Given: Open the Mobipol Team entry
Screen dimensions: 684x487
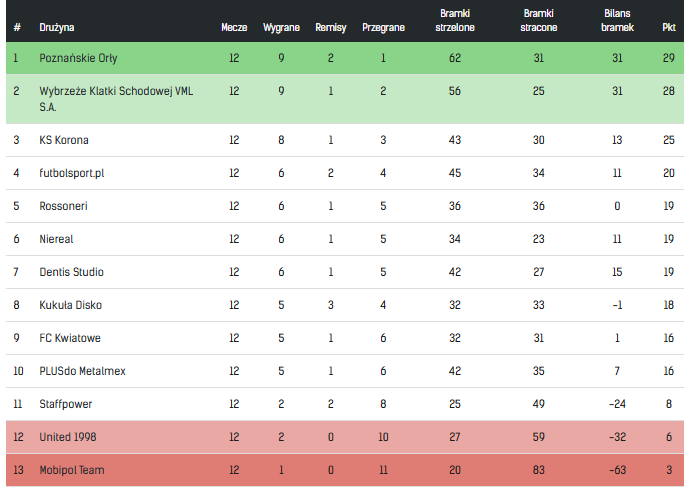Looking at the screenshot, I should [72, 470].
